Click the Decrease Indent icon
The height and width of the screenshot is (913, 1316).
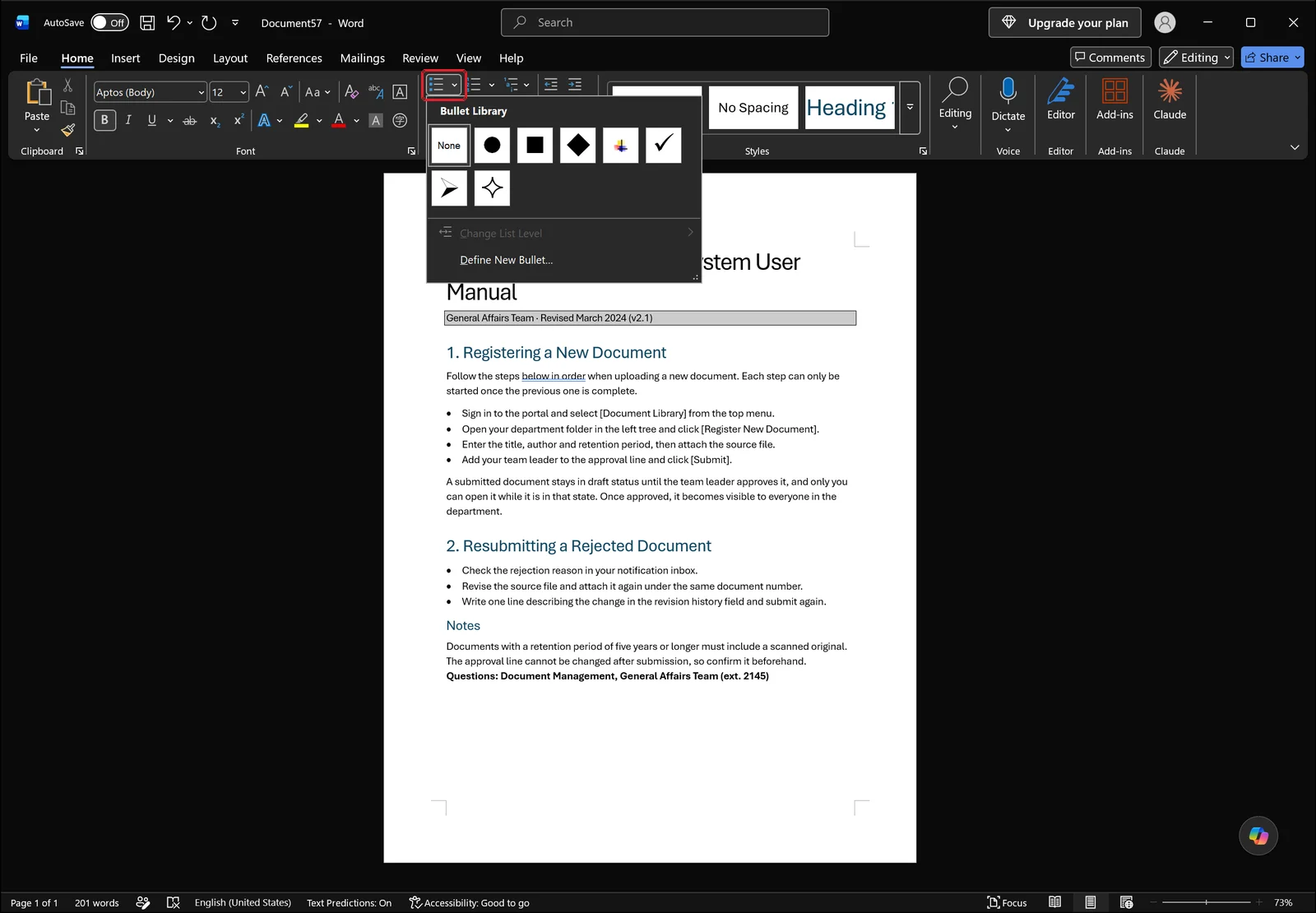551,85
